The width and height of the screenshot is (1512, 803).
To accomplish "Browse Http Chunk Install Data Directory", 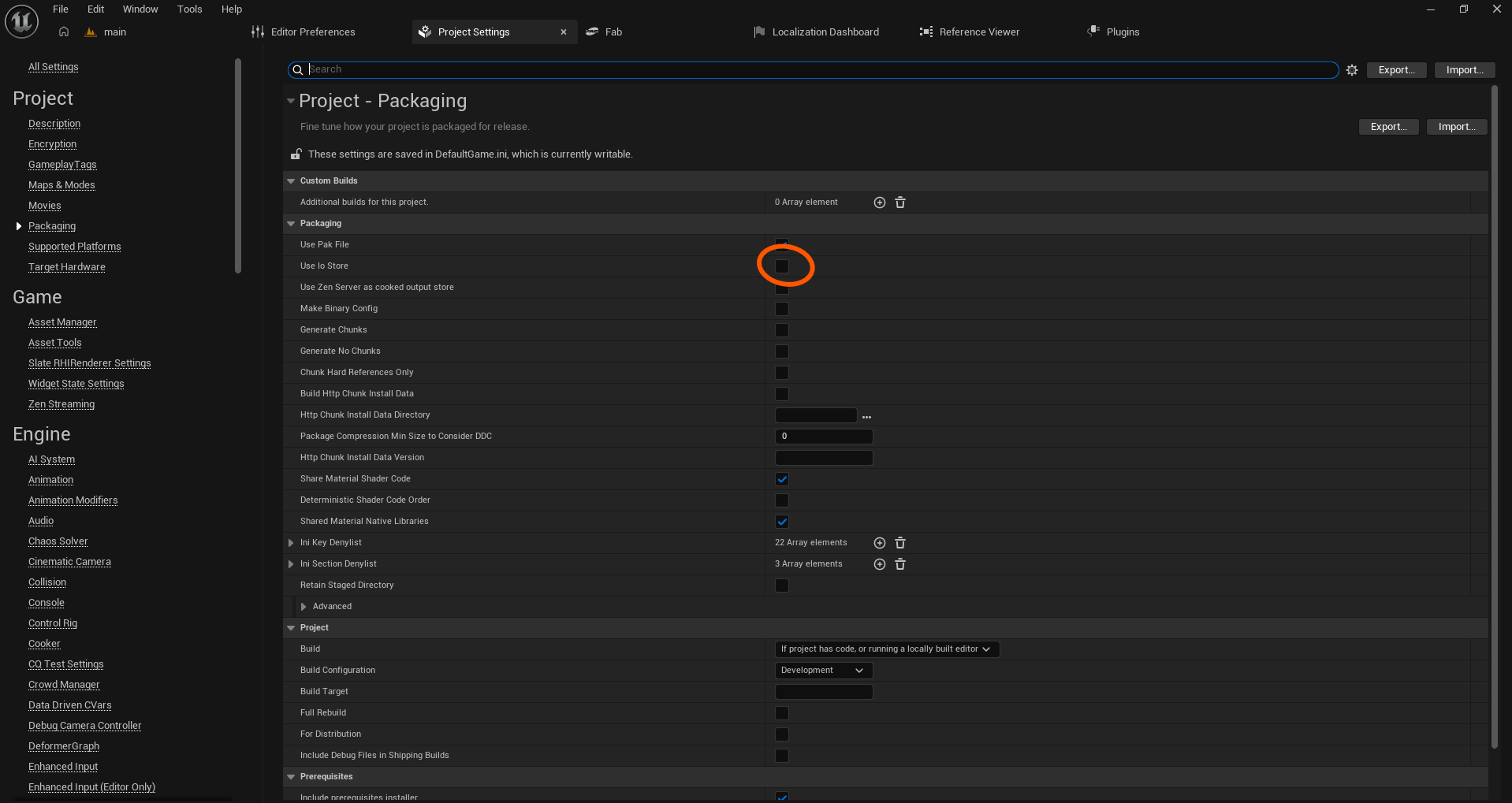I will pos(866,416).
